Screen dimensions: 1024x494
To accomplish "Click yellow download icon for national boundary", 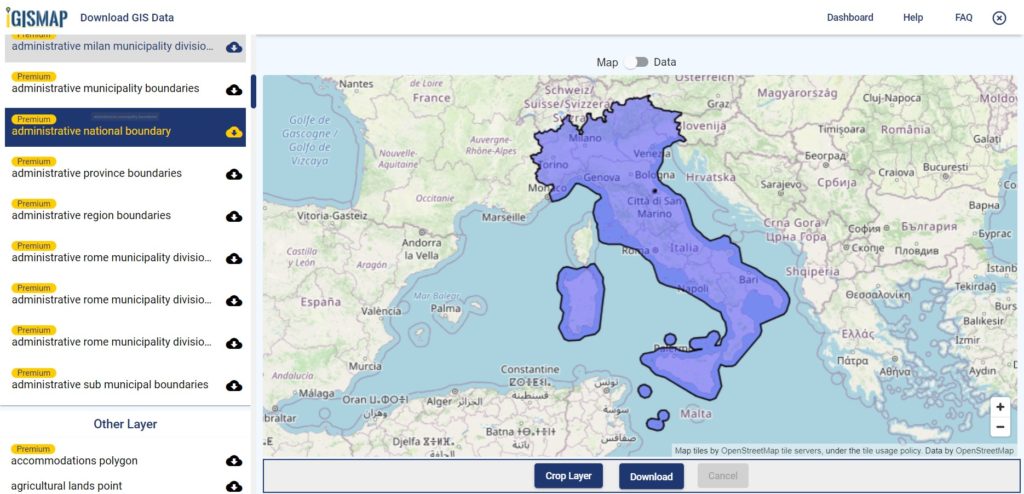I will click(234, 132).
